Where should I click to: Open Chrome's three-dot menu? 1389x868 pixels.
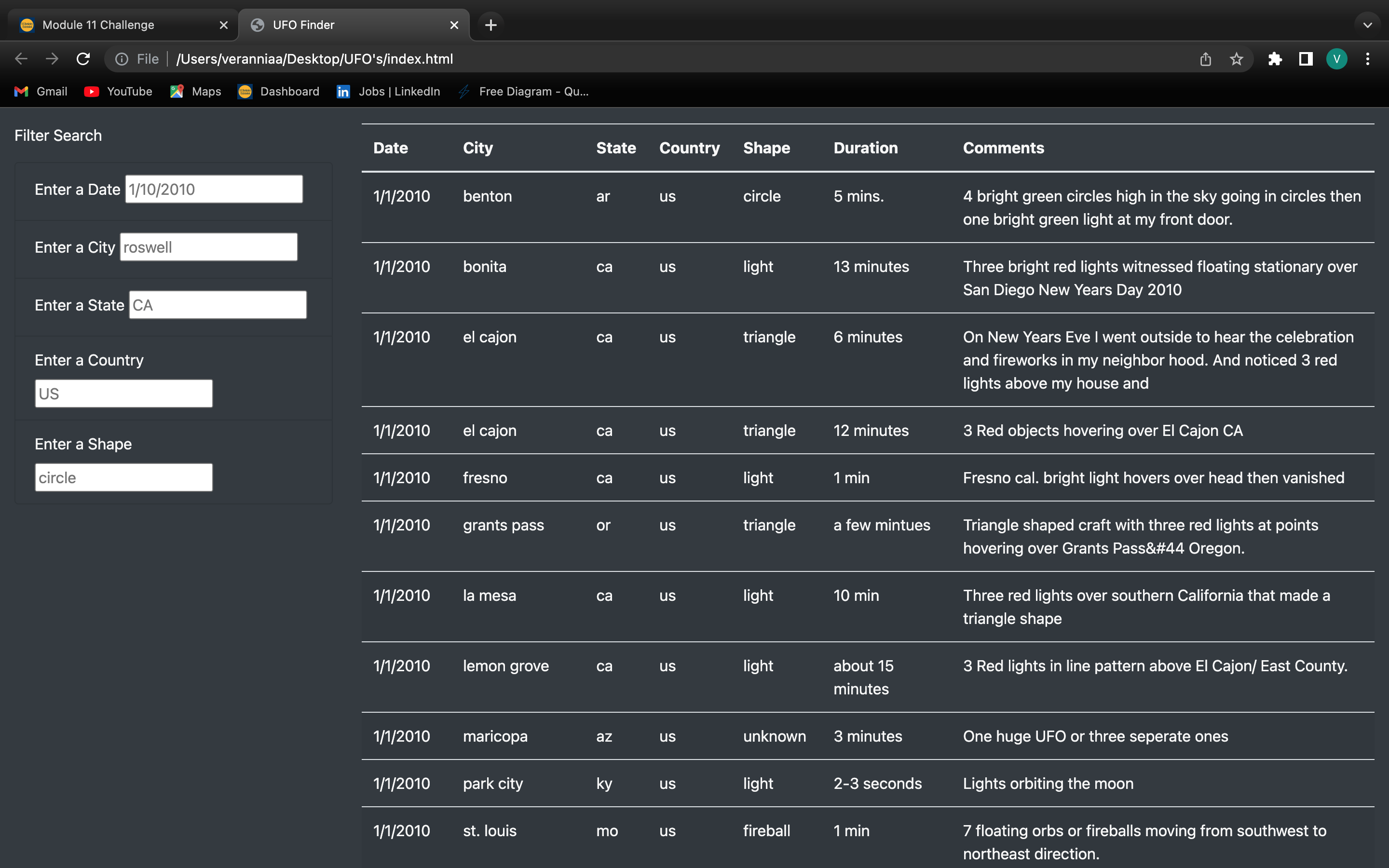click(x=1368, y=58)
